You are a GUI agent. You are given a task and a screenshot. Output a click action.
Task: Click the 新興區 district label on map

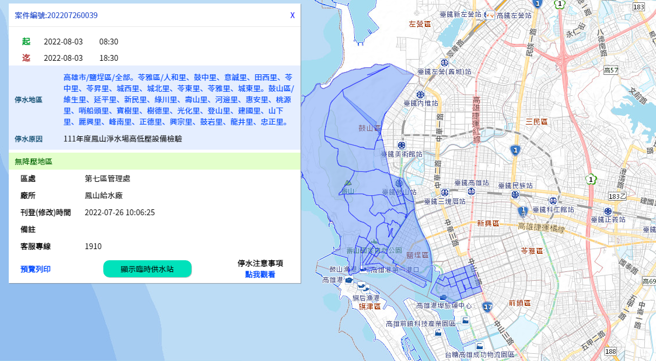click(x=488, y=223)
